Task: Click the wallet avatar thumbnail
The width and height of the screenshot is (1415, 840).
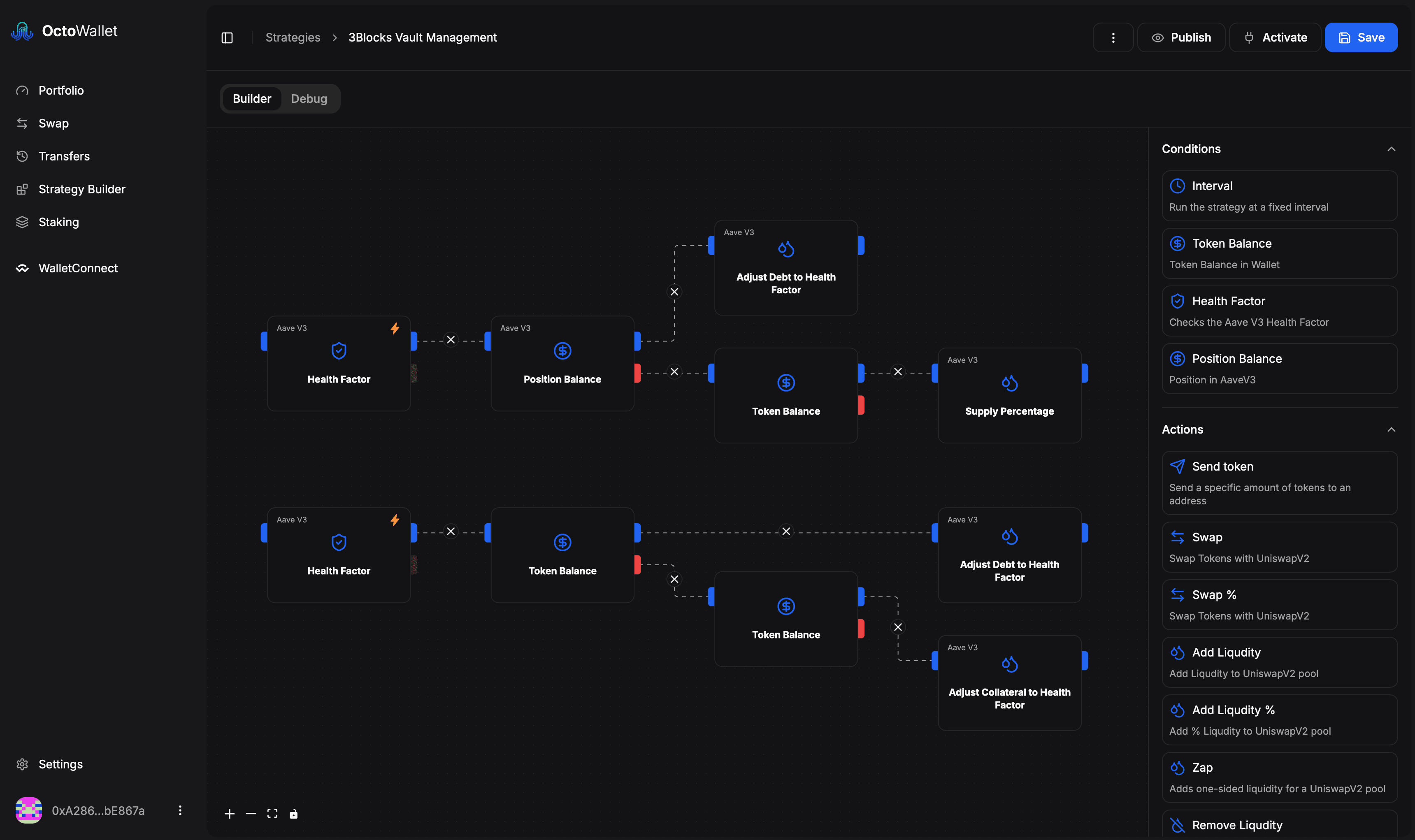Action: (28, 810)
